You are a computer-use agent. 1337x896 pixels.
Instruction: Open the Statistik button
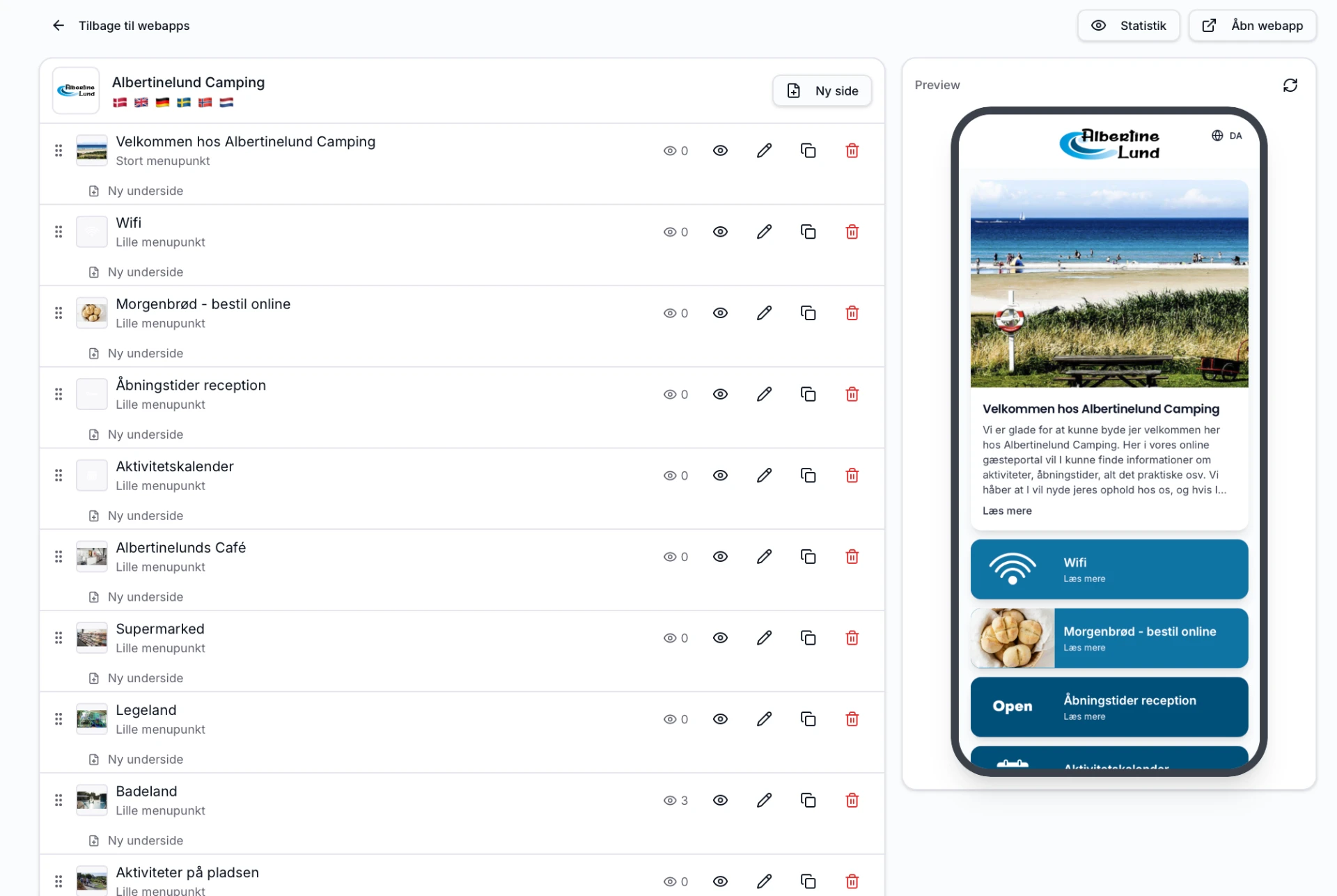[x=1128, y=26]
